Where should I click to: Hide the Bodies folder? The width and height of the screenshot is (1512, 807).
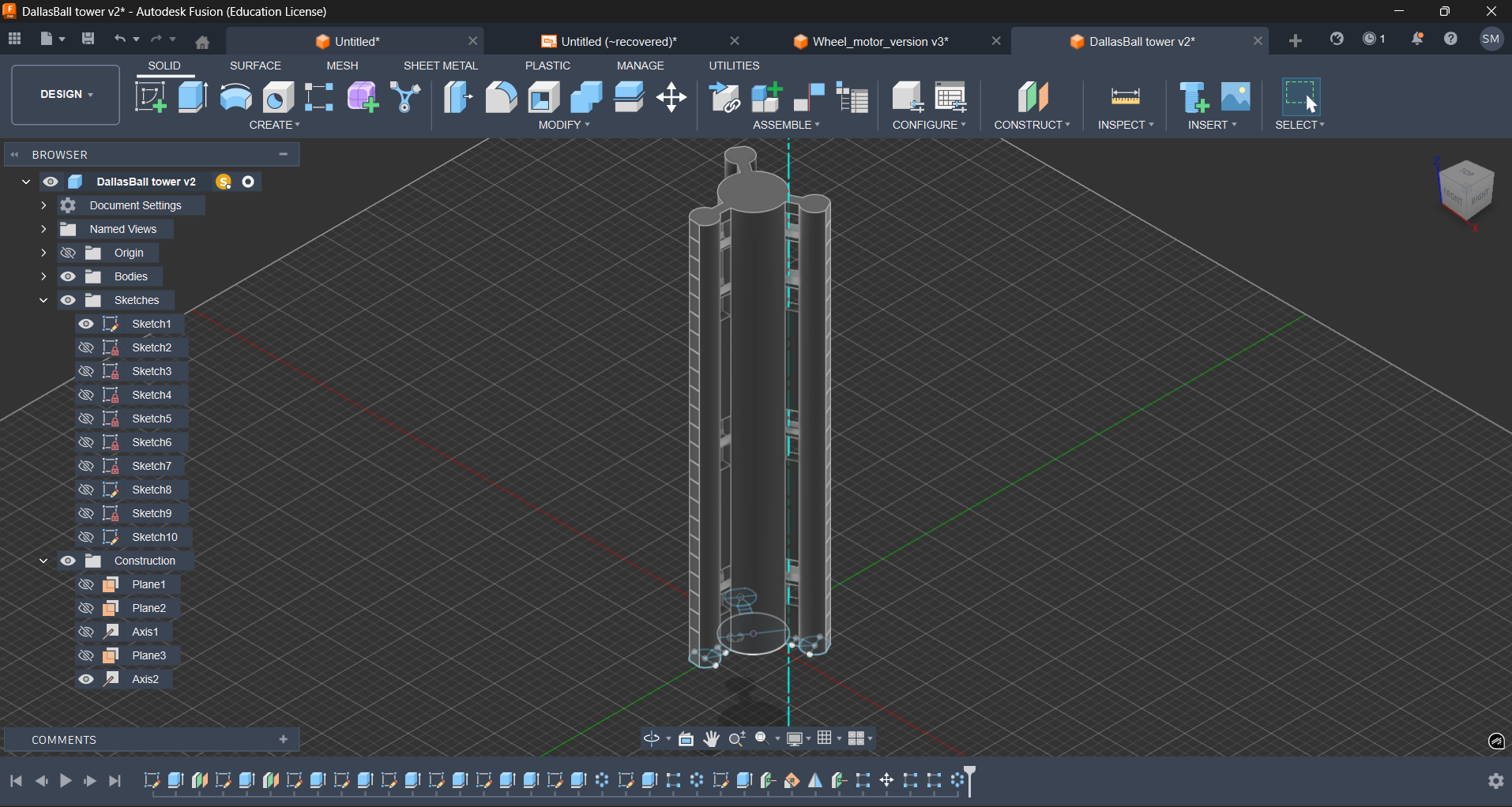point(68,276)
